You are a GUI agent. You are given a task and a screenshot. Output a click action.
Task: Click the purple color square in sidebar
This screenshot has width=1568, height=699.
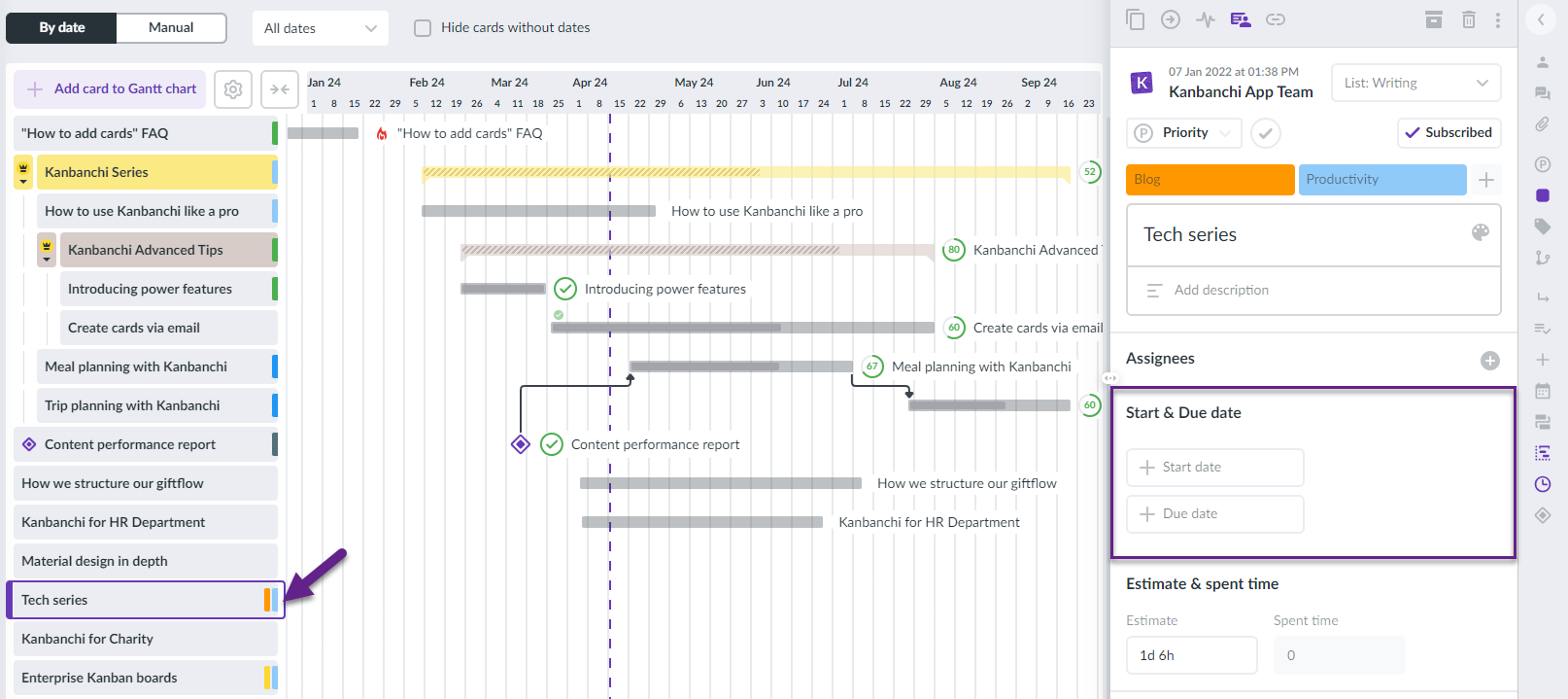point(1543,195)
